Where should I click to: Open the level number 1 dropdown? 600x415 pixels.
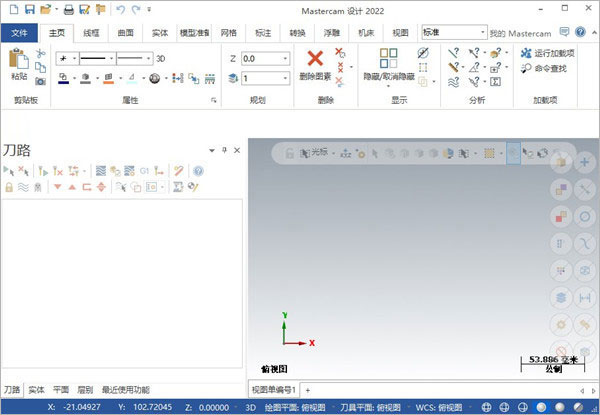(x=285, y=78)
